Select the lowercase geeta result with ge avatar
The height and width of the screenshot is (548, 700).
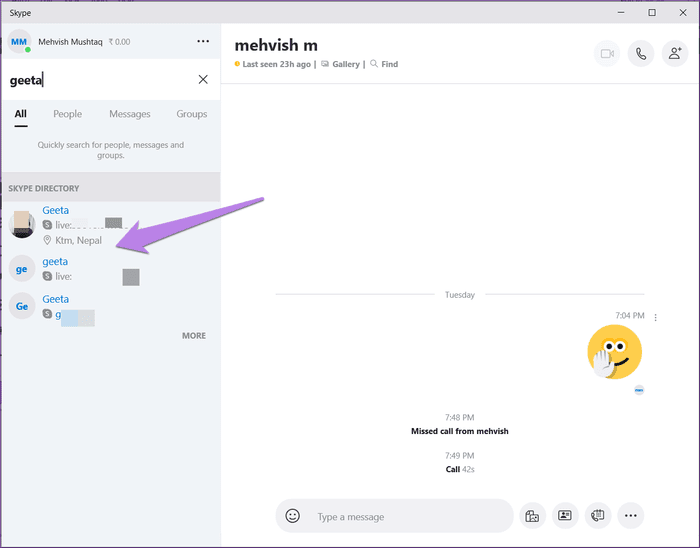point(111,269)
